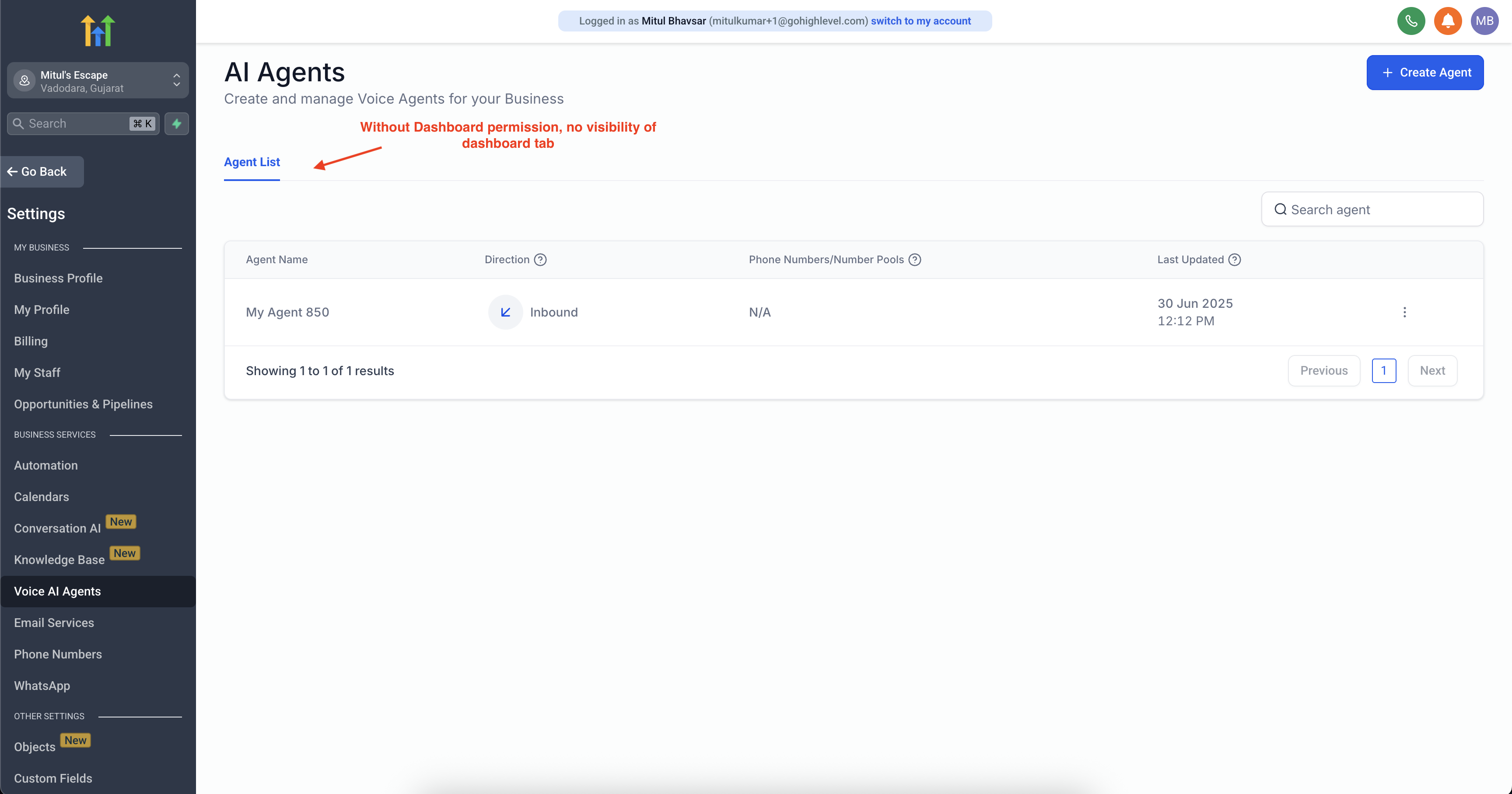Click the green lightning quick actions icon
This screenshot has width=1512, height=794.
pyautogui.click(x=177, y=124)
